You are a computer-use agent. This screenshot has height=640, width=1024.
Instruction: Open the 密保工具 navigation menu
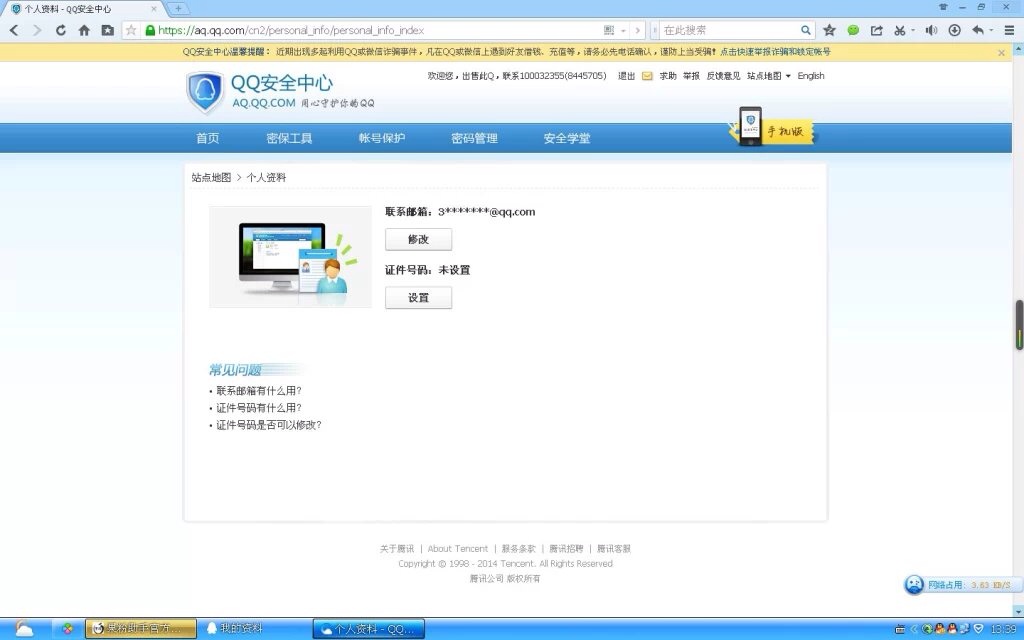click(289, 138)
